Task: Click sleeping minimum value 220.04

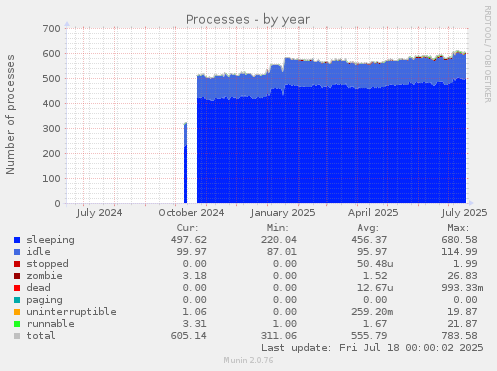Action: point(279,240)
